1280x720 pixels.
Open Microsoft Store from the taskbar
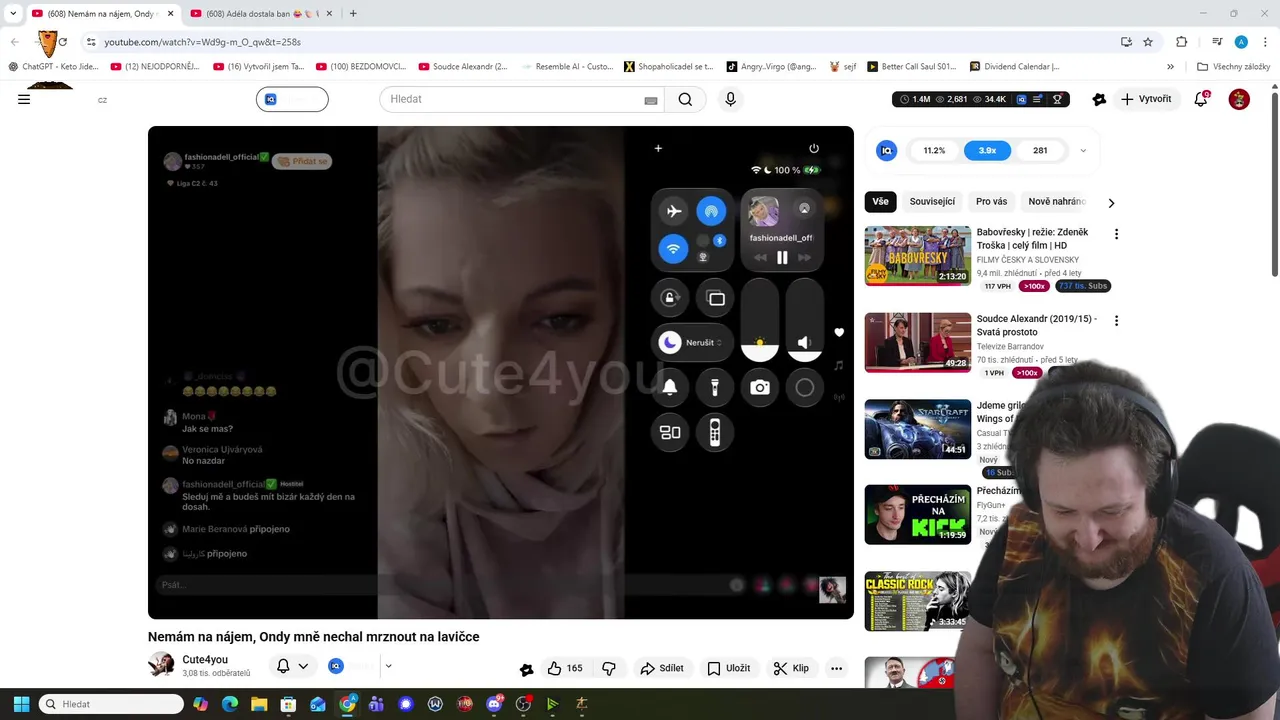[x=288, y=704]
